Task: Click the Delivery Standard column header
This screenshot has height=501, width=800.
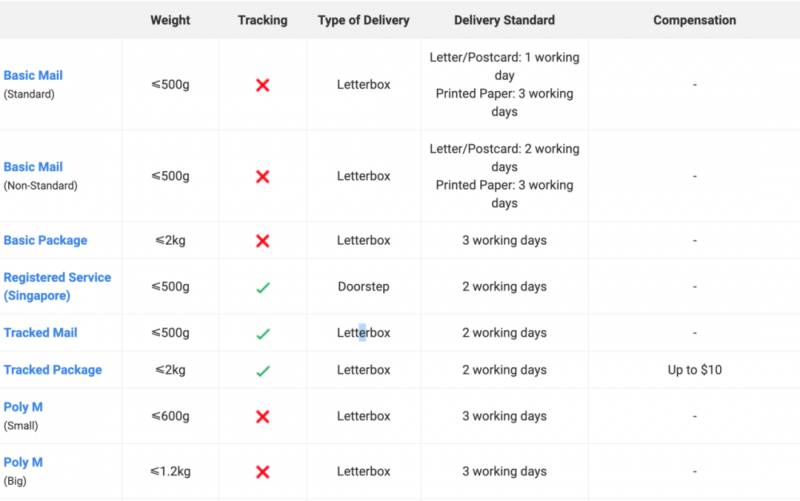Action: (x=504, y=20)
